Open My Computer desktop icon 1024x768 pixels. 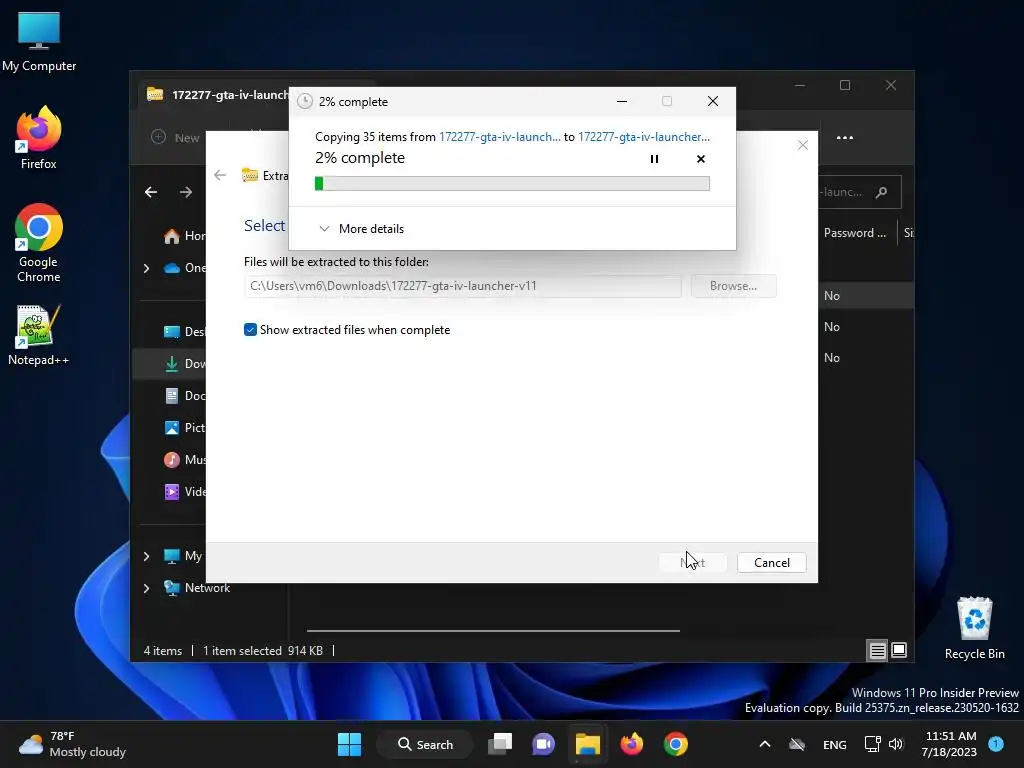pos(39,40)
